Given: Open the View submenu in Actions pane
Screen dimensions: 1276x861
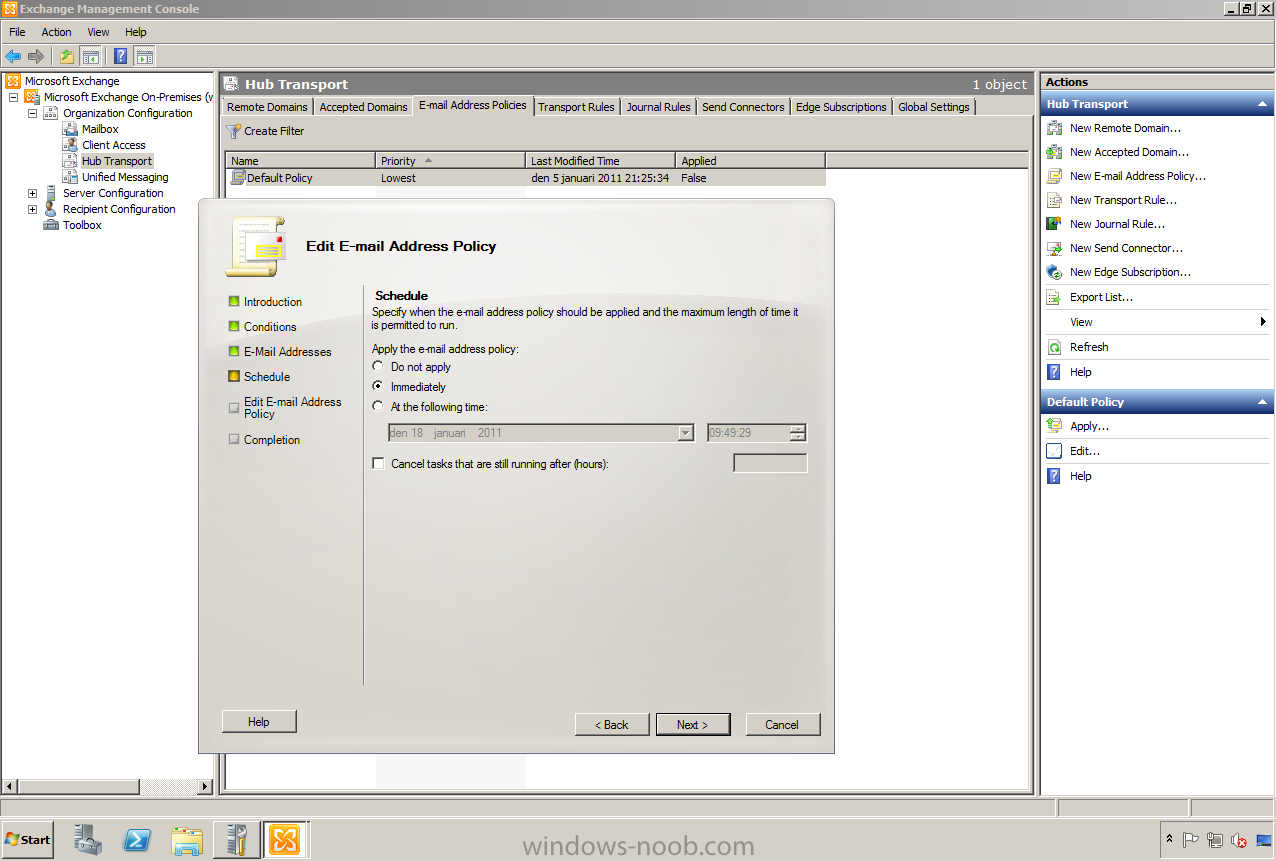Looking at the screenshot, I should 1156,322.
